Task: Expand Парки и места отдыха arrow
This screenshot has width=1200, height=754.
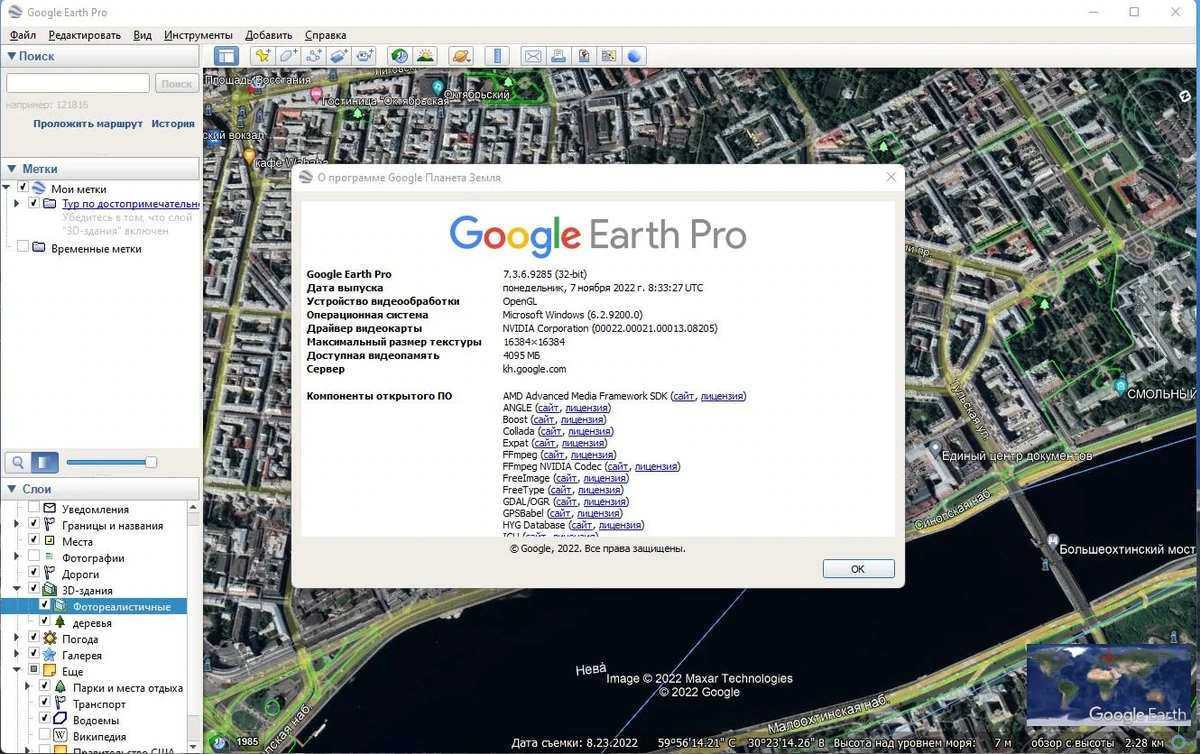Action: coord(27,688)
